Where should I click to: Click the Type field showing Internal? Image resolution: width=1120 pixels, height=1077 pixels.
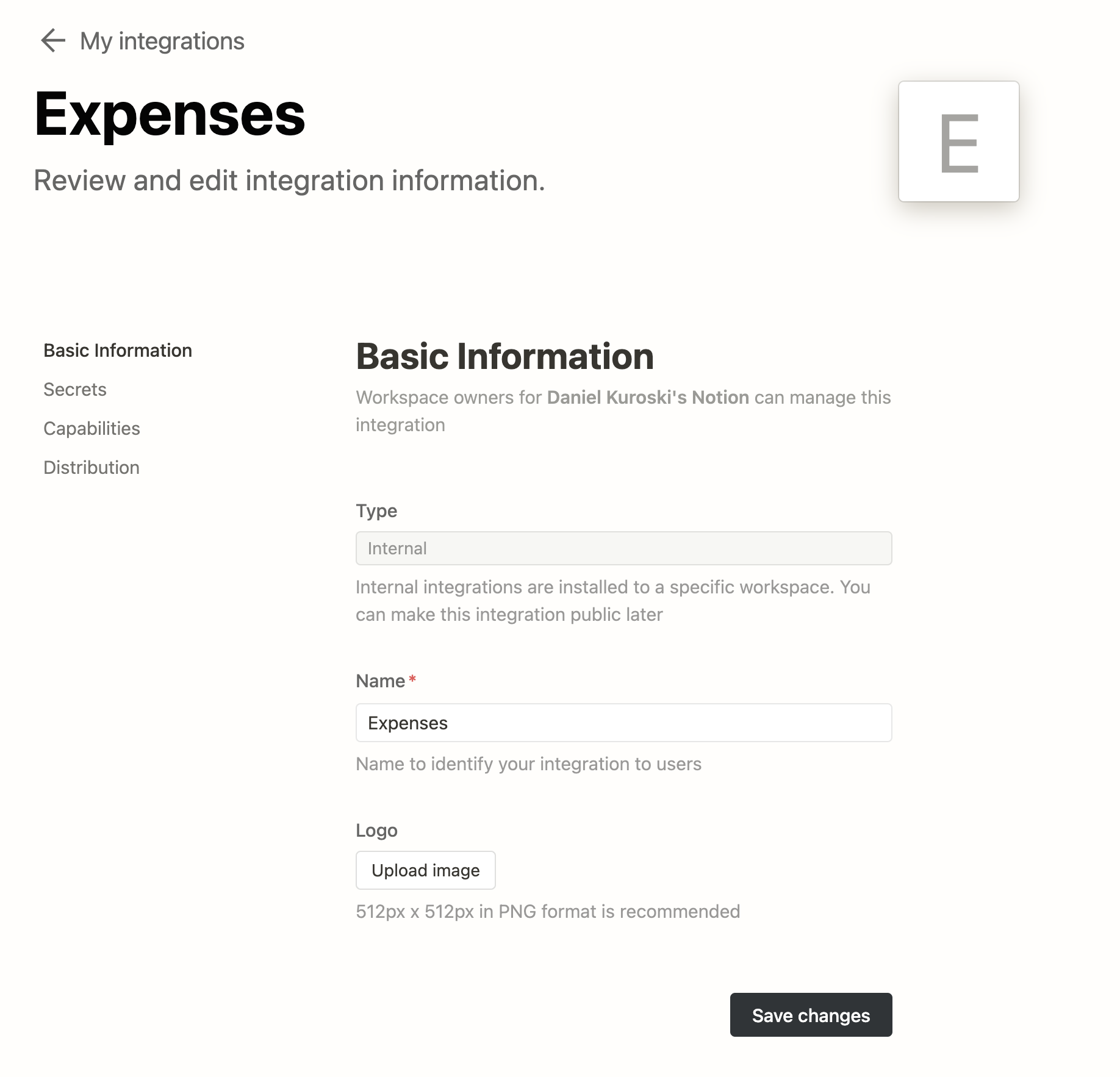[623, 548]
